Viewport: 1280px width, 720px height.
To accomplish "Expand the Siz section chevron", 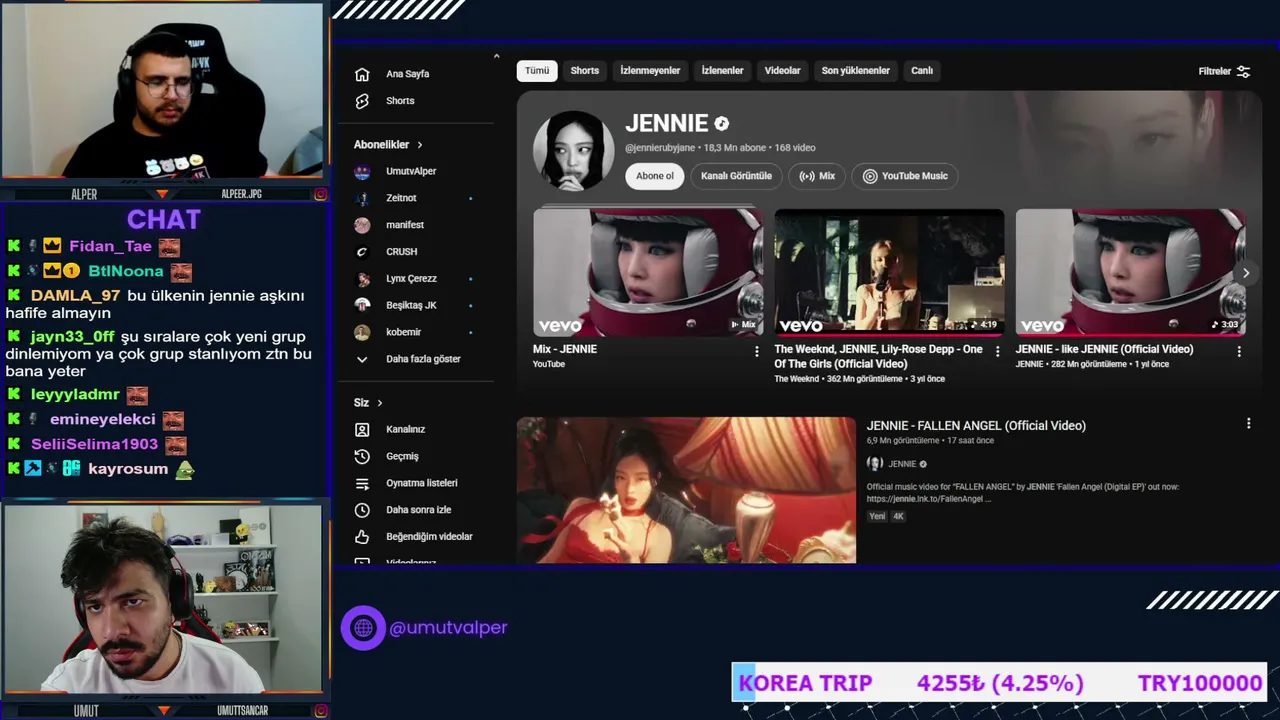I will (379, 403).
